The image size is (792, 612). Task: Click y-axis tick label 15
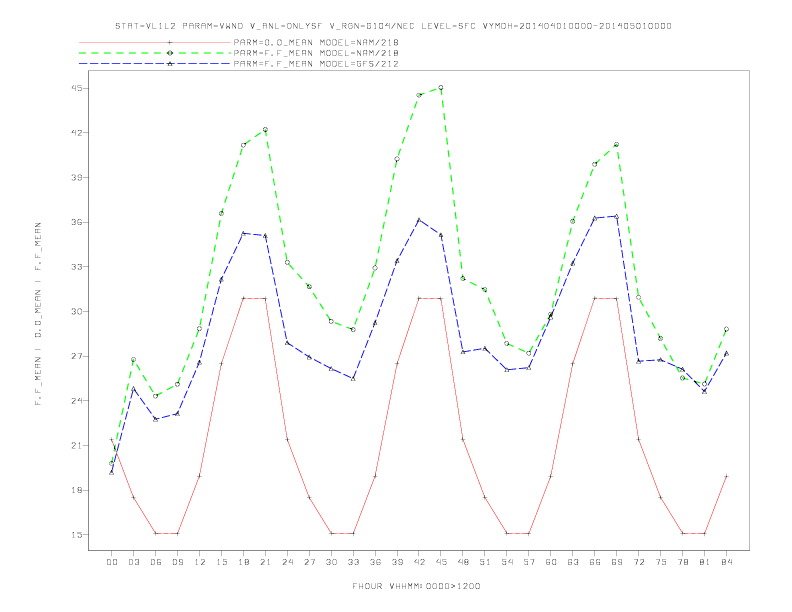click(77, 535)
